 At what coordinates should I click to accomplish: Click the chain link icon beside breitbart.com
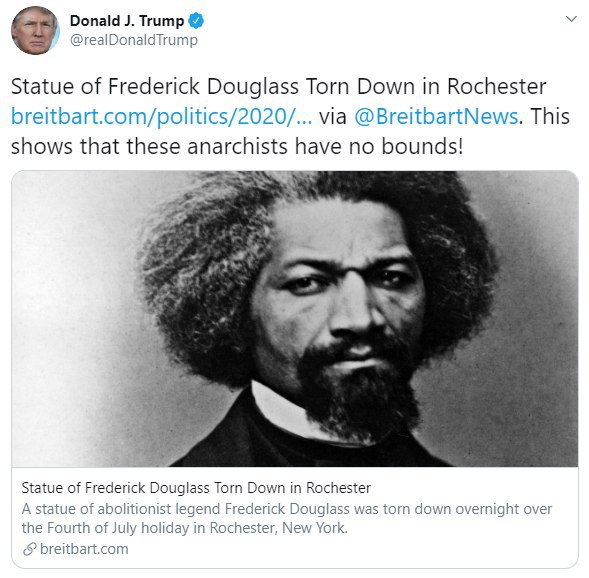[x=29, y=549]
